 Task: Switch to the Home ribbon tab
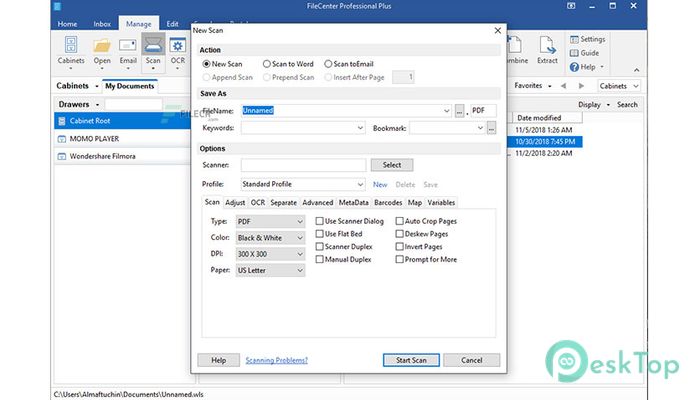tap(67, 24)
